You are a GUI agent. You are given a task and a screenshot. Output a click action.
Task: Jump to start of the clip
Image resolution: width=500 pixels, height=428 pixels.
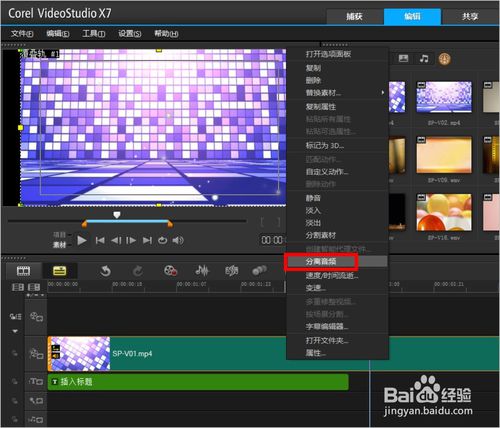pyautogui.click(x=100, y=240)
